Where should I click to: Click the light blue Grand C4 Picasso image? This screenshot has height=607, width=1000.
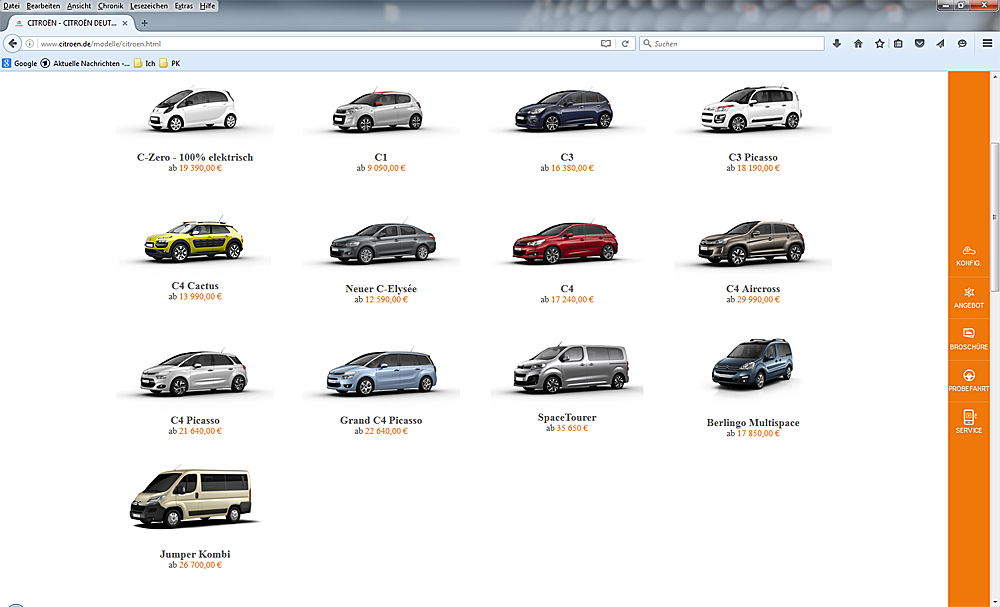click(x=381, y=372)
